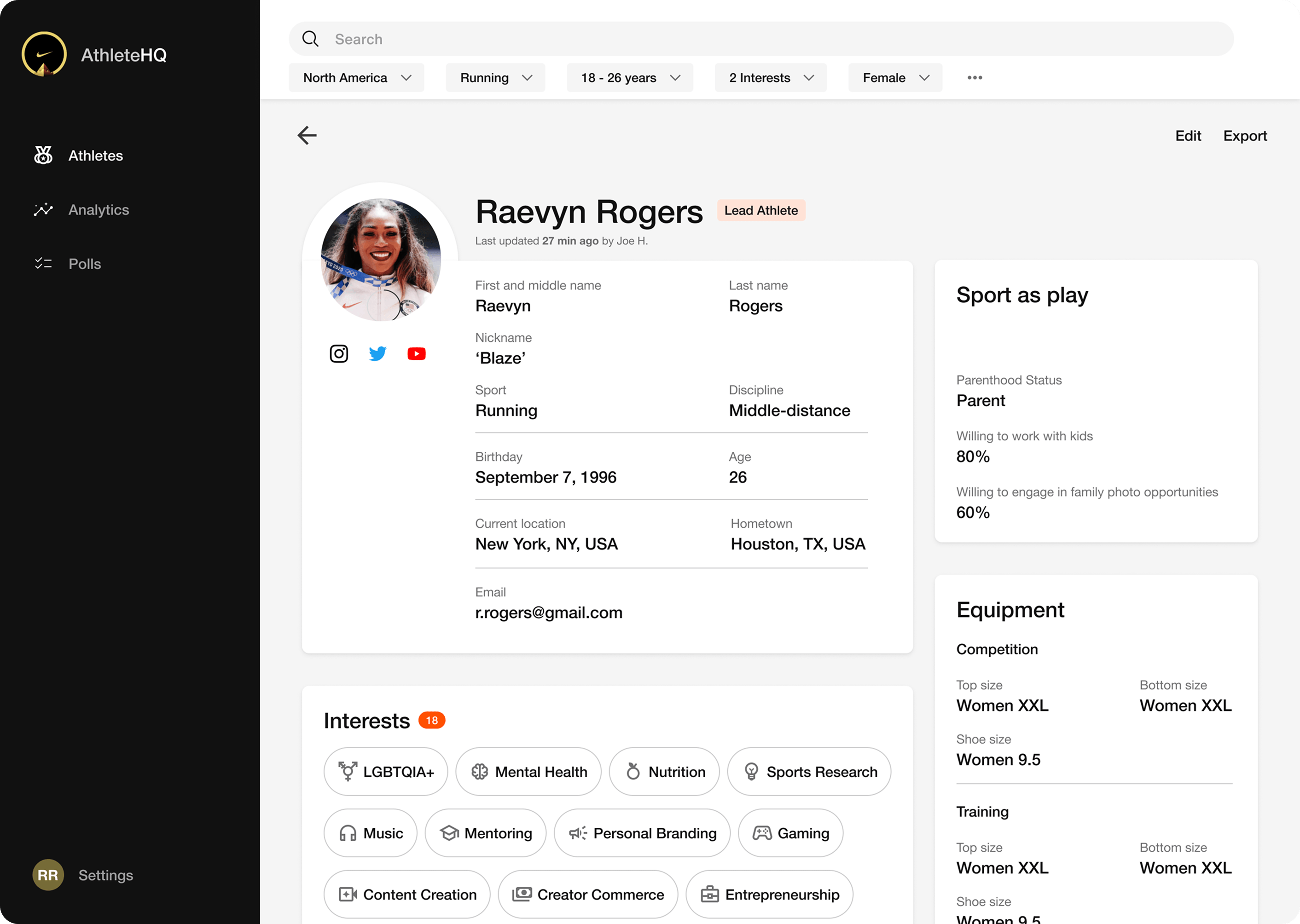Click the Content Creation video icon

coord(348,895)
